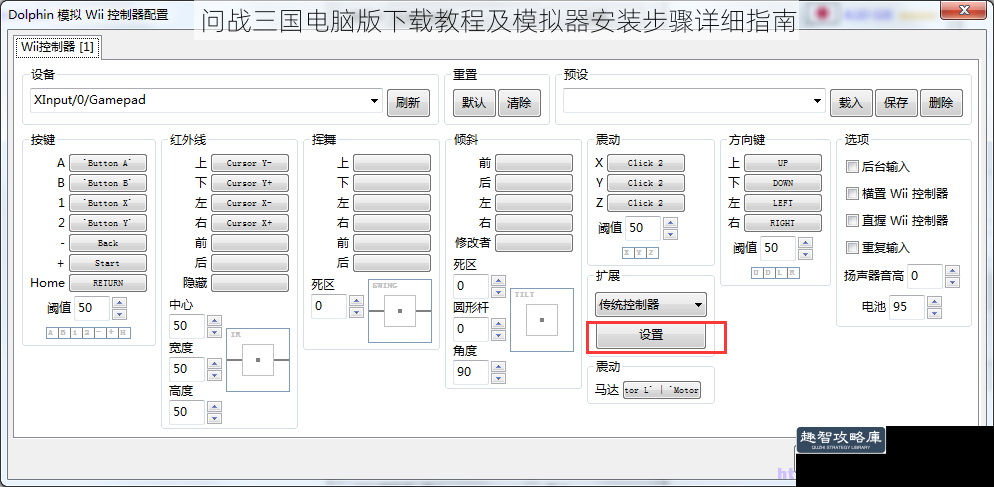Viewport: 994px width, 487px height.
Task: Click the TILT preview box
Action: click(x=542, y=320)
